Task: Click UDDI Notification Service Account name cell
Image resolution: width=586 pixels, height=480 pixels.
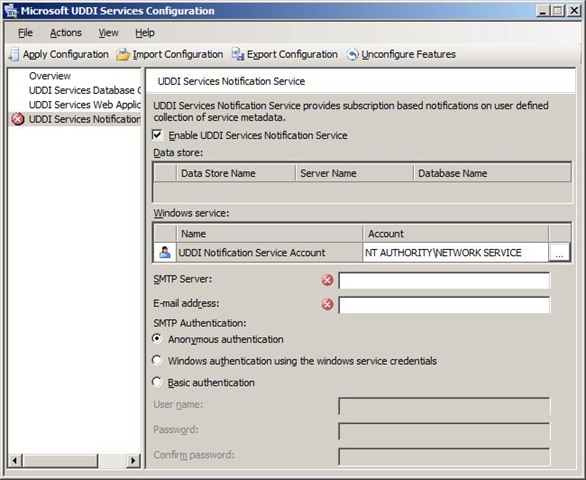Action: pyautogui.click(x=269, y=252)
